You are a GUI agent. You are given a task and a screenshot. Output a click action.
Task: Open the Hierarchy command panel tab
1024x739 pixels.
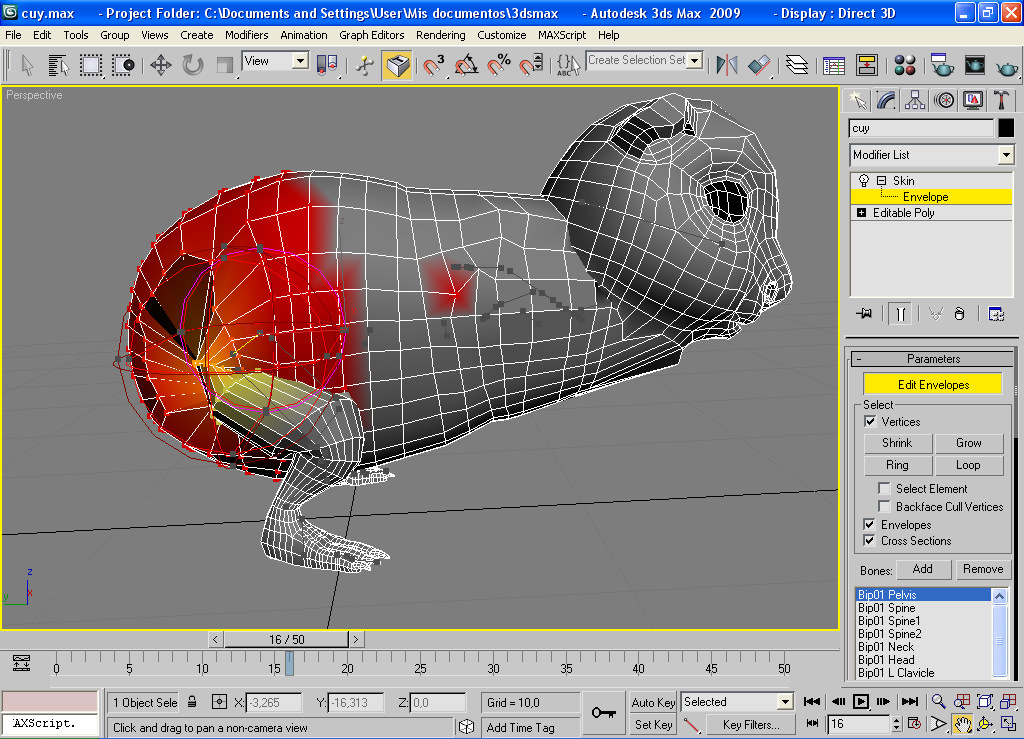coord(914,100)
